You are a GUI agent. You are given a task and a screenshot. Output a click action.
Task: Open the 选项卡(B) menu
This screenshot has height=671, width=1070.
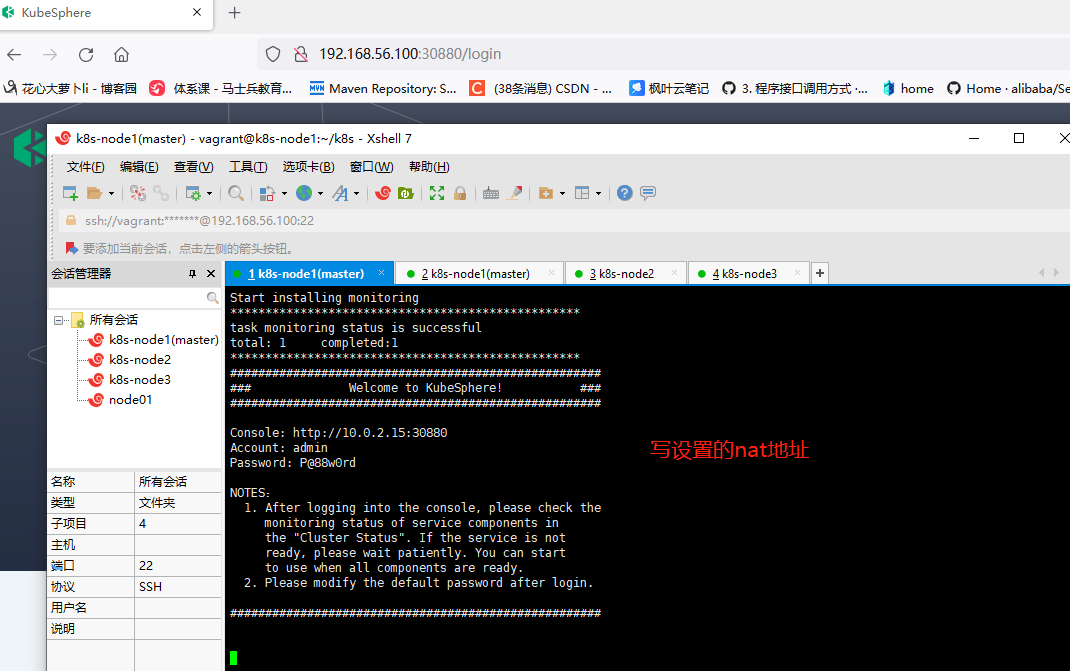coord(308,167)
